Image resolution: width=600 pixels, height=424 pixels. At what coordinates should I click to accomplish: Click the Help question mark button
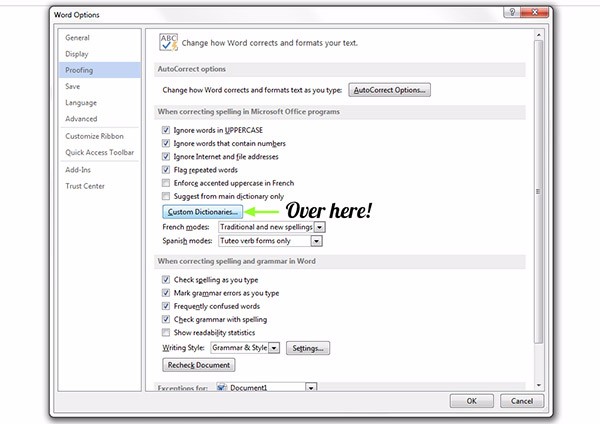(x=512, y=12)
